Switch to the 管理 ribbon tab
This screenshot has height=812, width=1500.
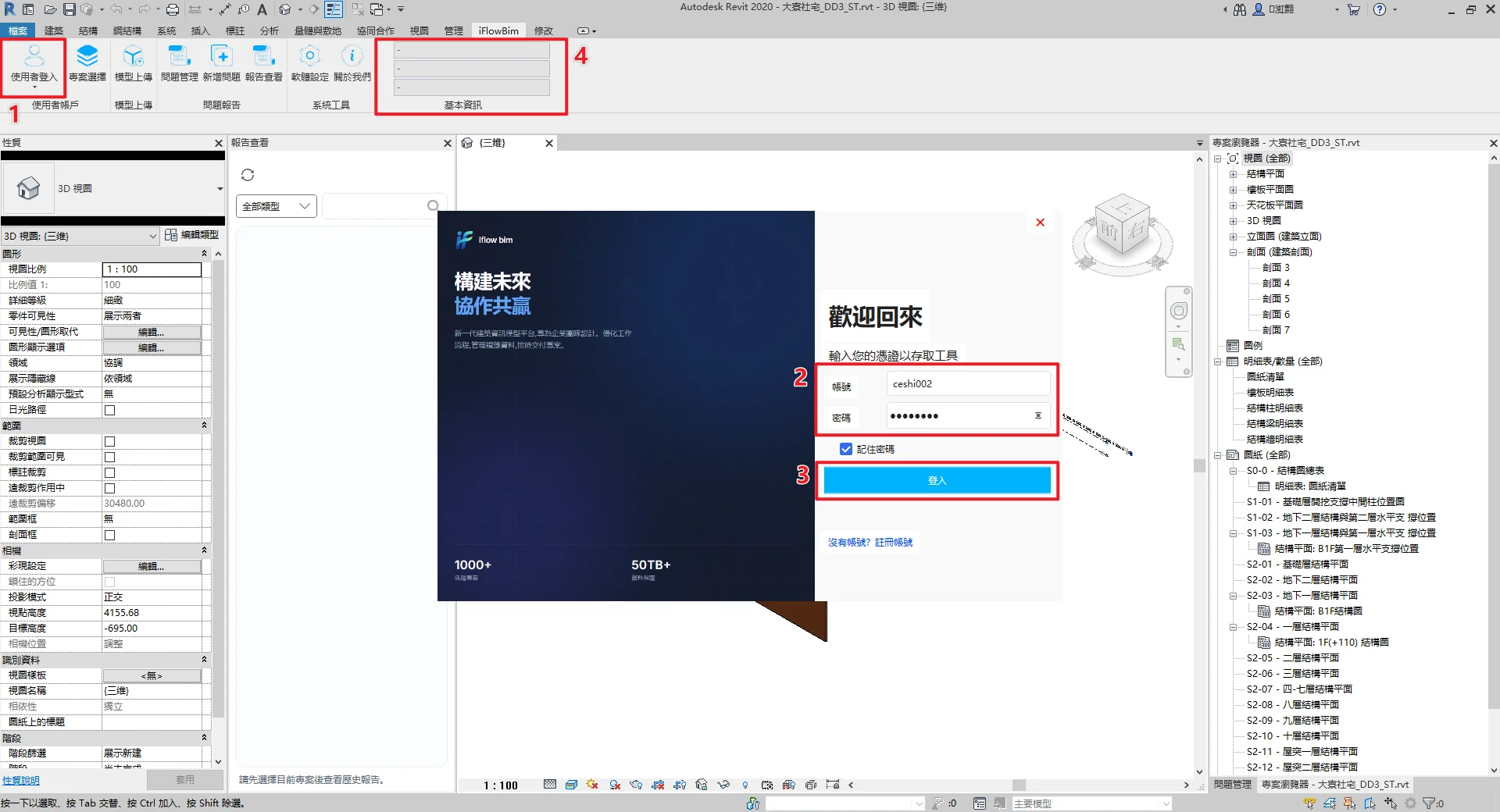pyautogui.click(x=454, y=30)
